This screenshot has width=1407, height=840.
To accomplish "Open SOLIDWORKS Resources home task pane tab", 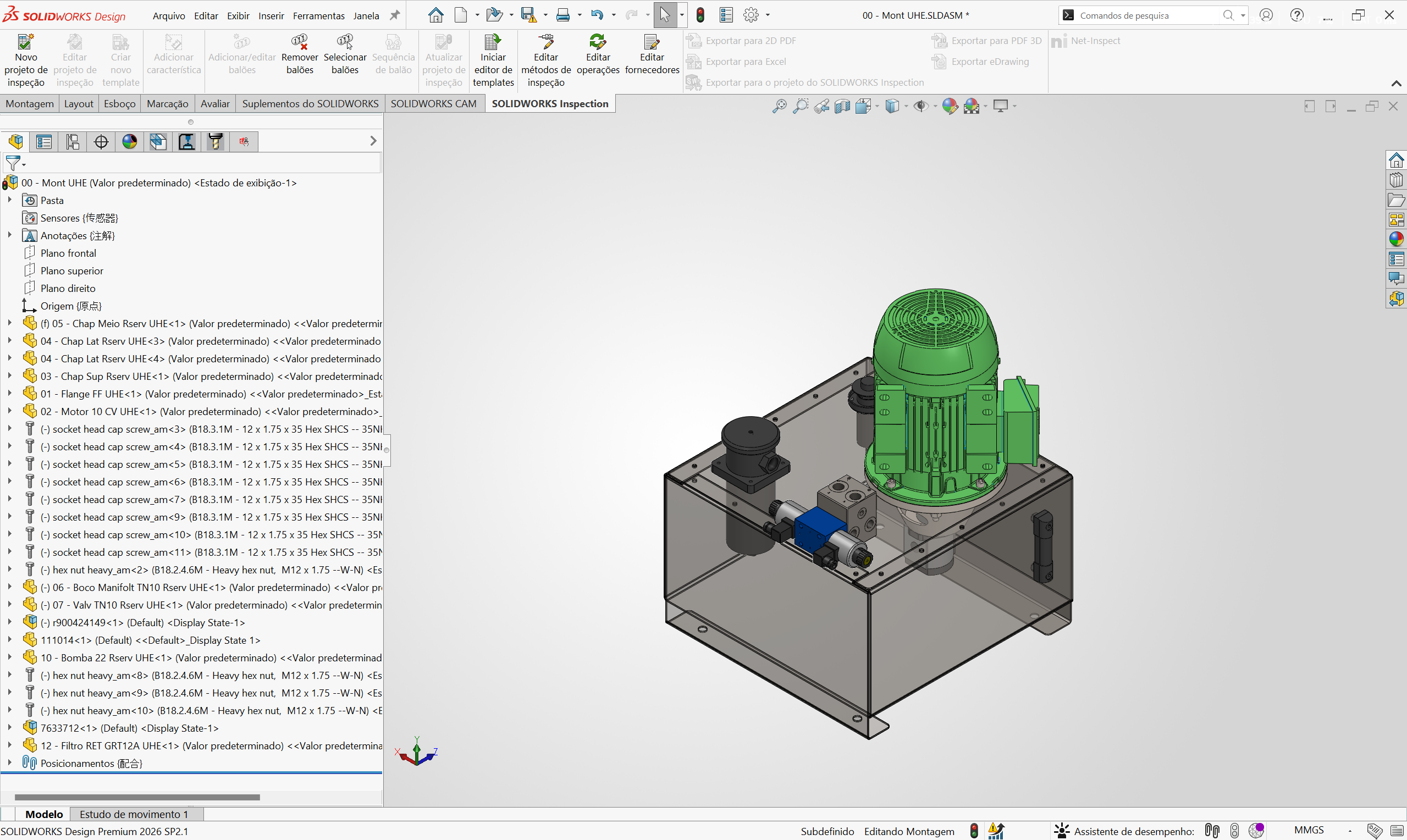I will [1396, 160].
